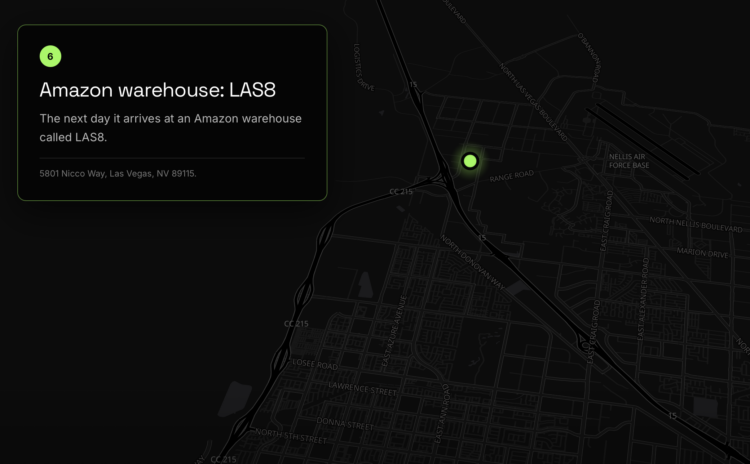Click the 'NORTH NELLIS BOULEVARD' map label
Screen dimensions: 750x464
[x=696, y=224]
